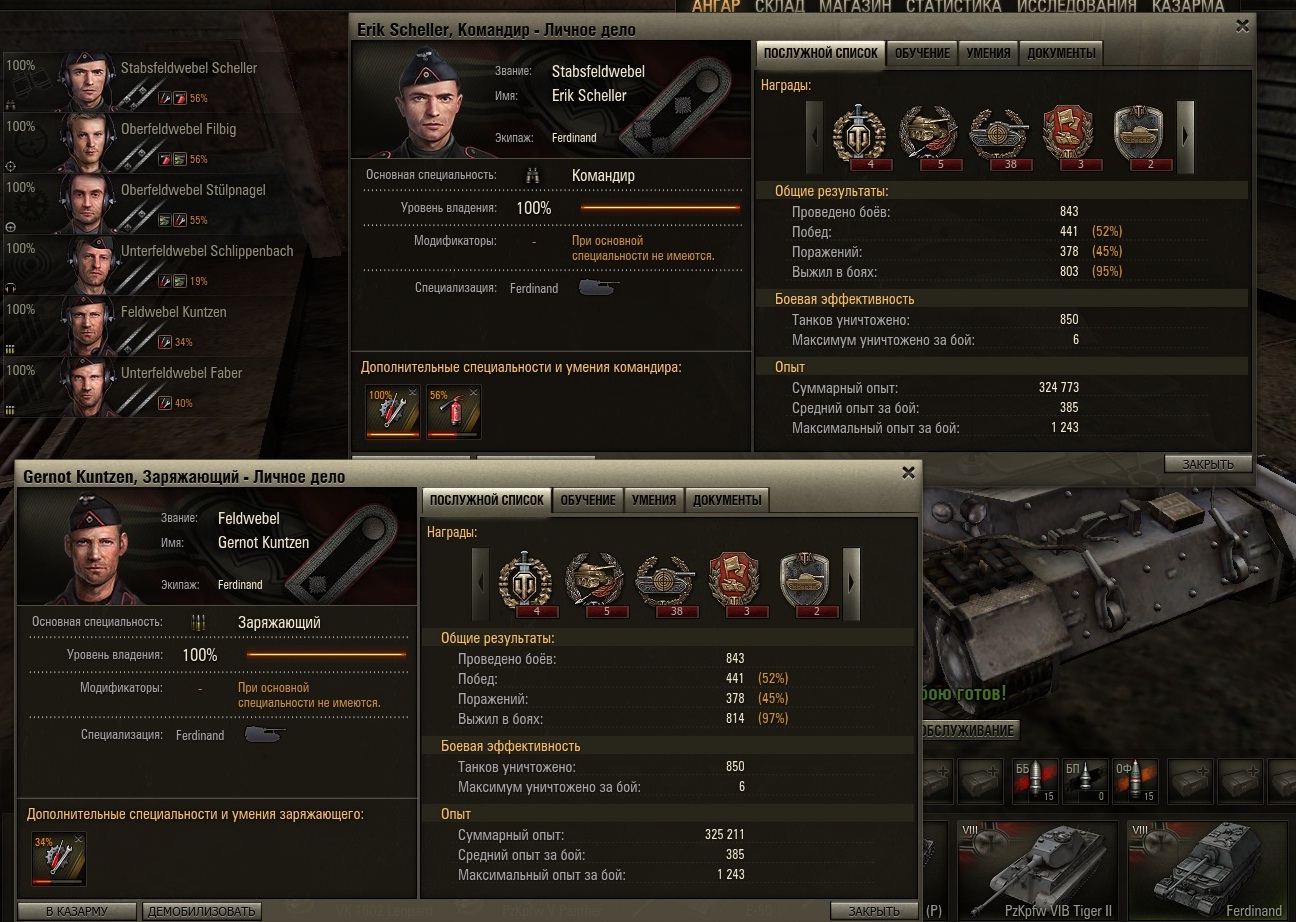Show previous awards in Scheller's award list
Image resolution: width=1296 pixels, height=922 pixels.
814,134
